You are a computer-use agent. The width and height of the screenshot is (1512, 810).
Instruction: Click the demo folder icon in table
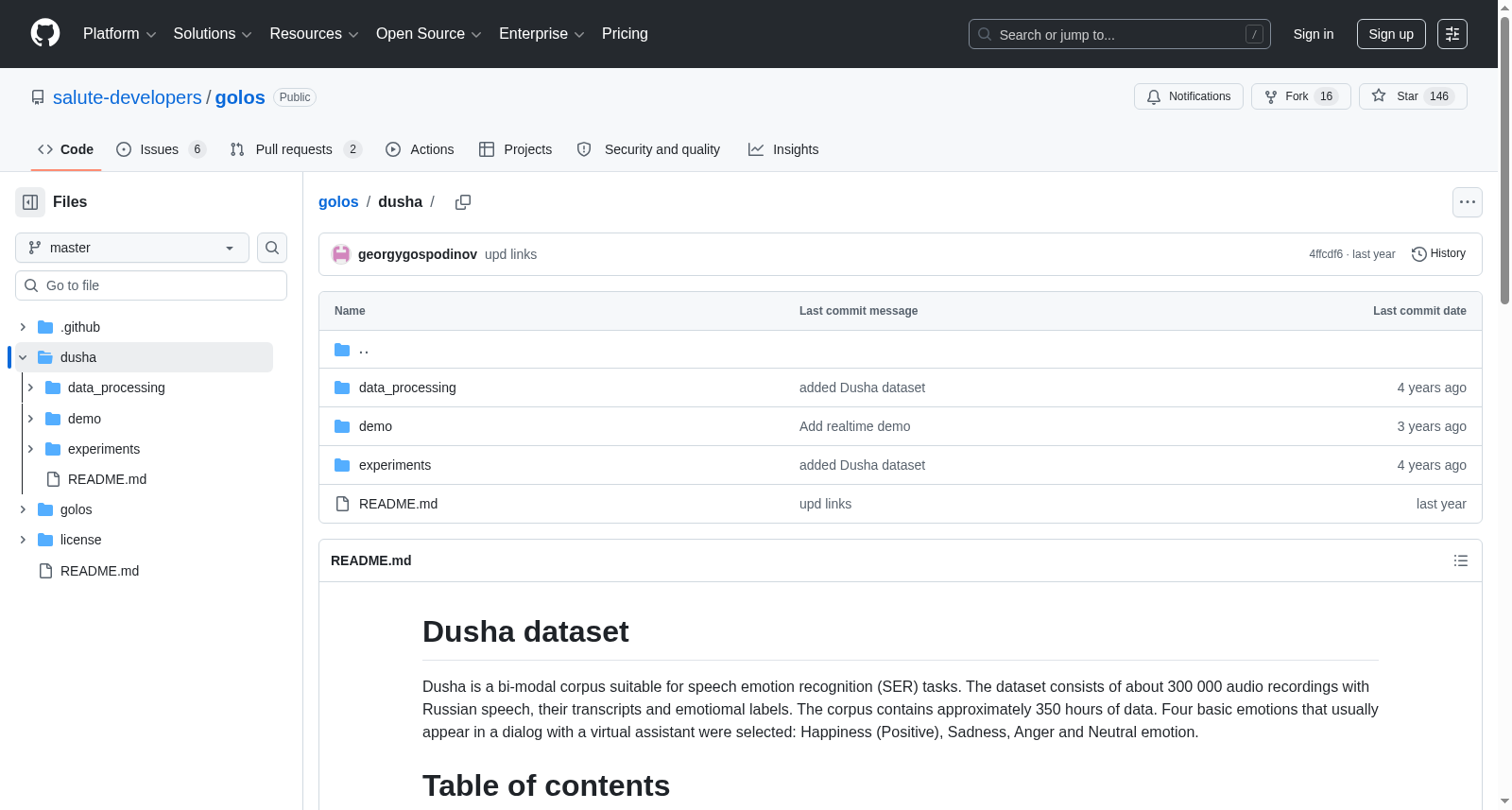point(342,426)
